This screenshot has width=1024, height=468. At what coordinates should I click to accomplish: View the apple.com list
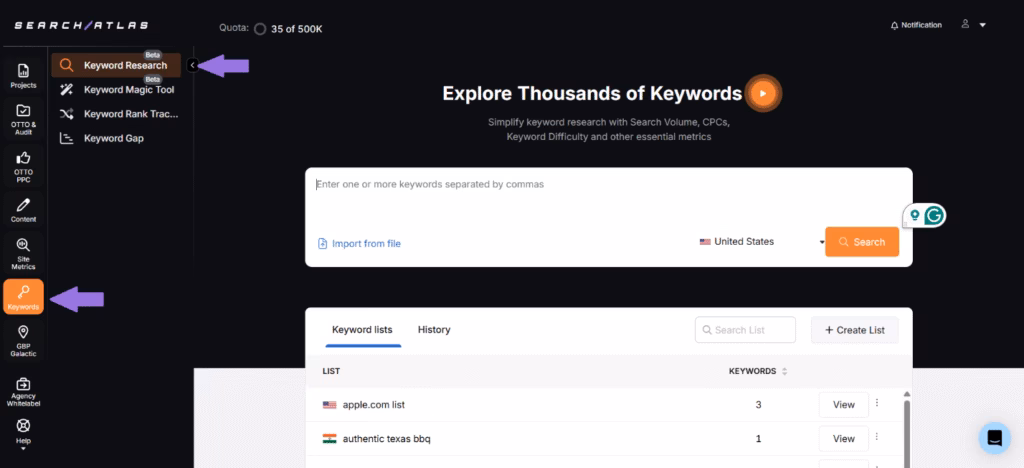[844, 405]
